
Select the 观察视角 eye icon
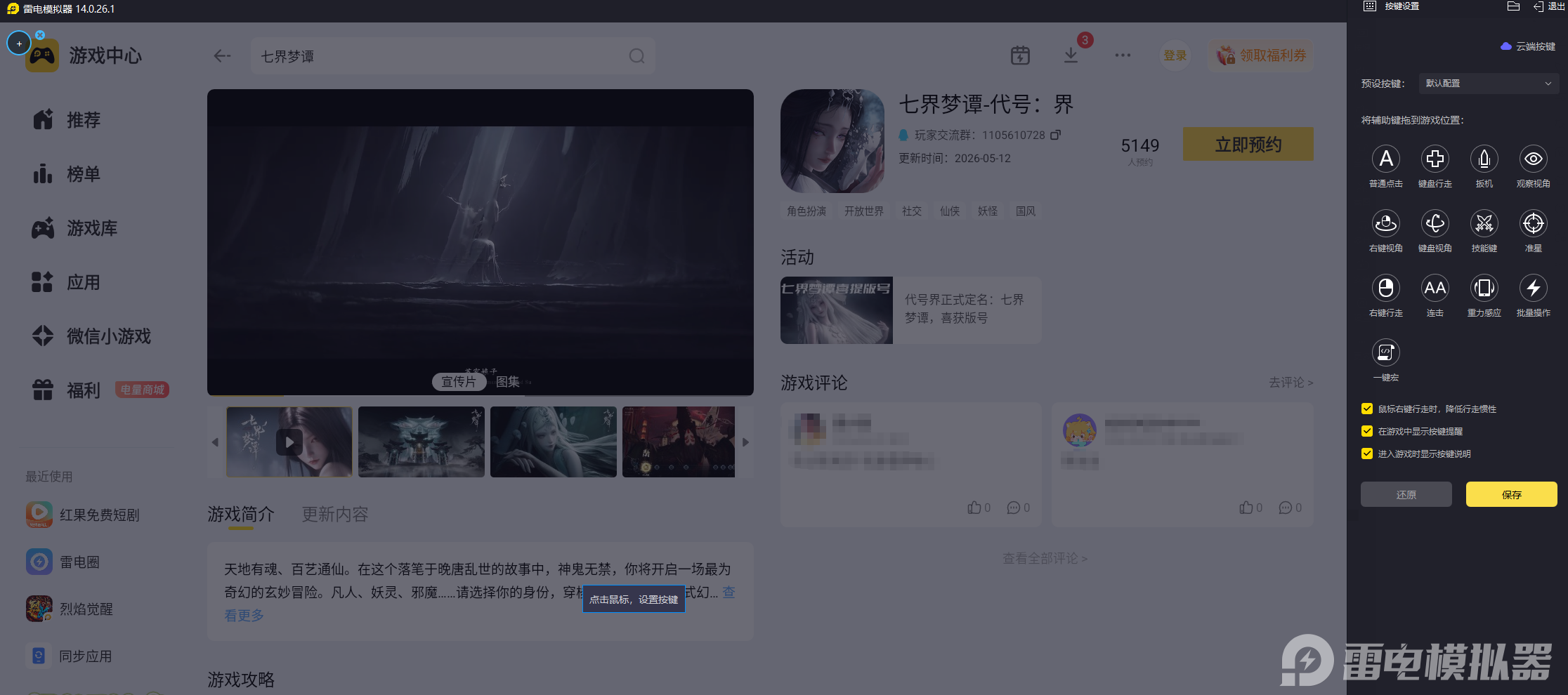tap(1533, 159)
